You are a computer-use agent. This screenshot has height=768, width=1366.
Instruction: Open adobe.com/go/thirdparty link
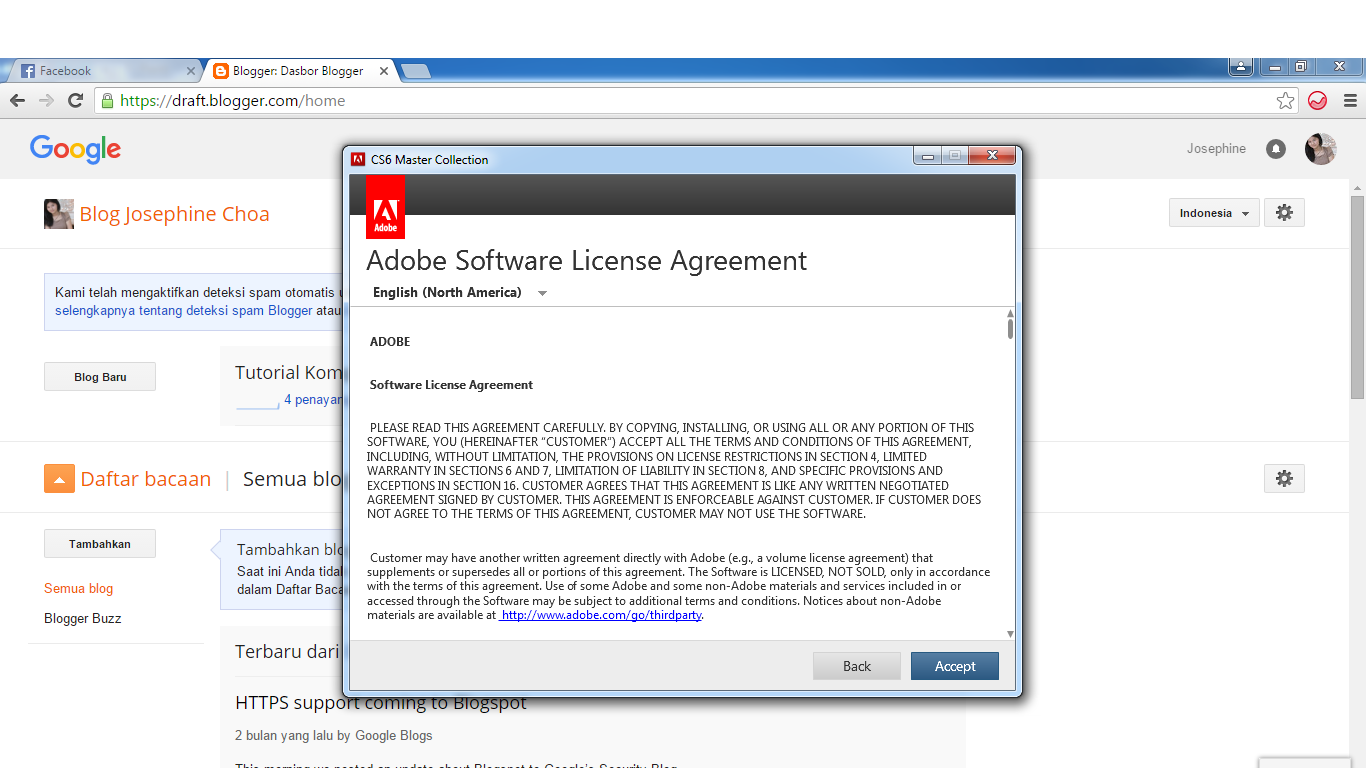pyautogui.click(x=601, y=615)
